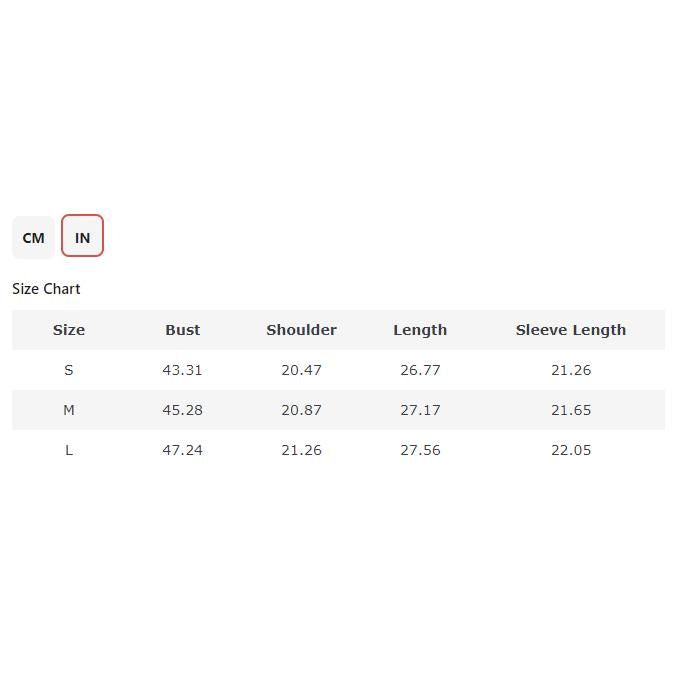Select the Length column header
Viewport: 676px width, 676px height.
420,330
